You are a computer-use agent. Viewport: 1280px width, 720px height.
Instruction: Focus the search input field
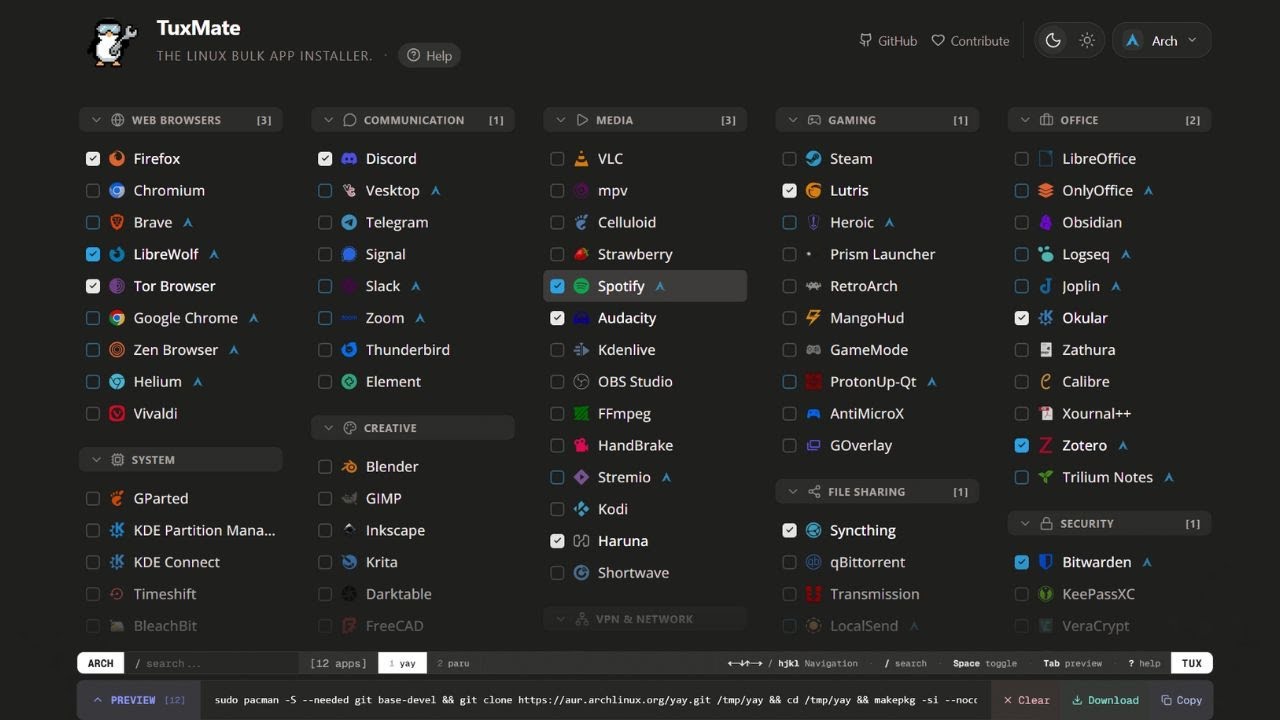point(211,663)
